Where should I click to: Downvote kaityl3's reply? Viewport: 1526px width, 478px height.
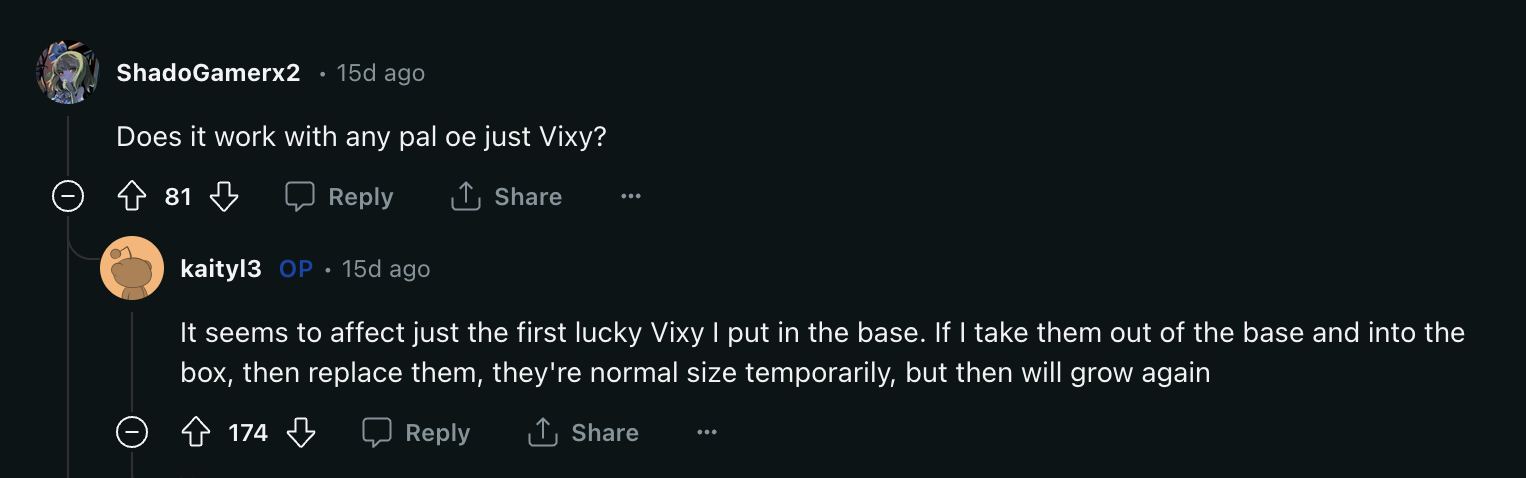coord(301,433)
